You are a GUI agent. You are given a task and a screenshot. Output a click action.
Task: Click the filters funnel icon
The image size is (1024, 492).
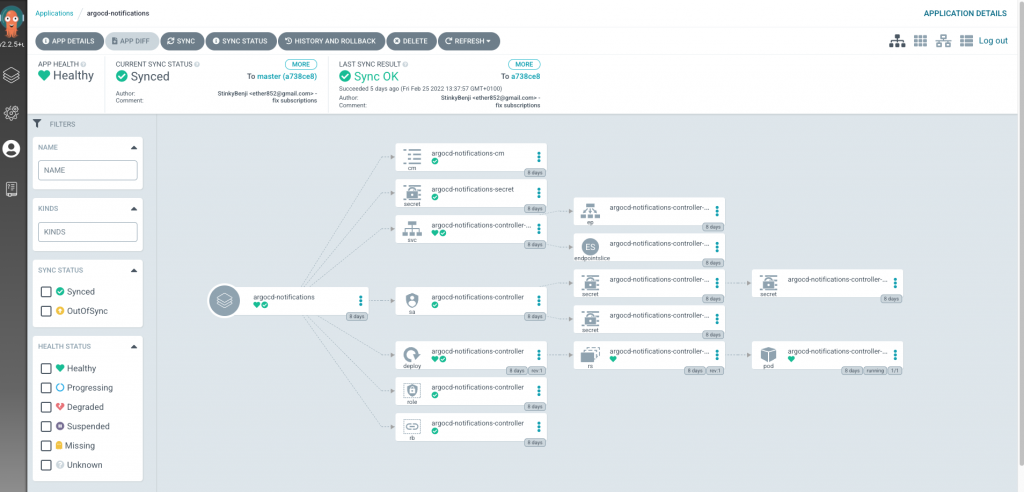coord(37,123)
